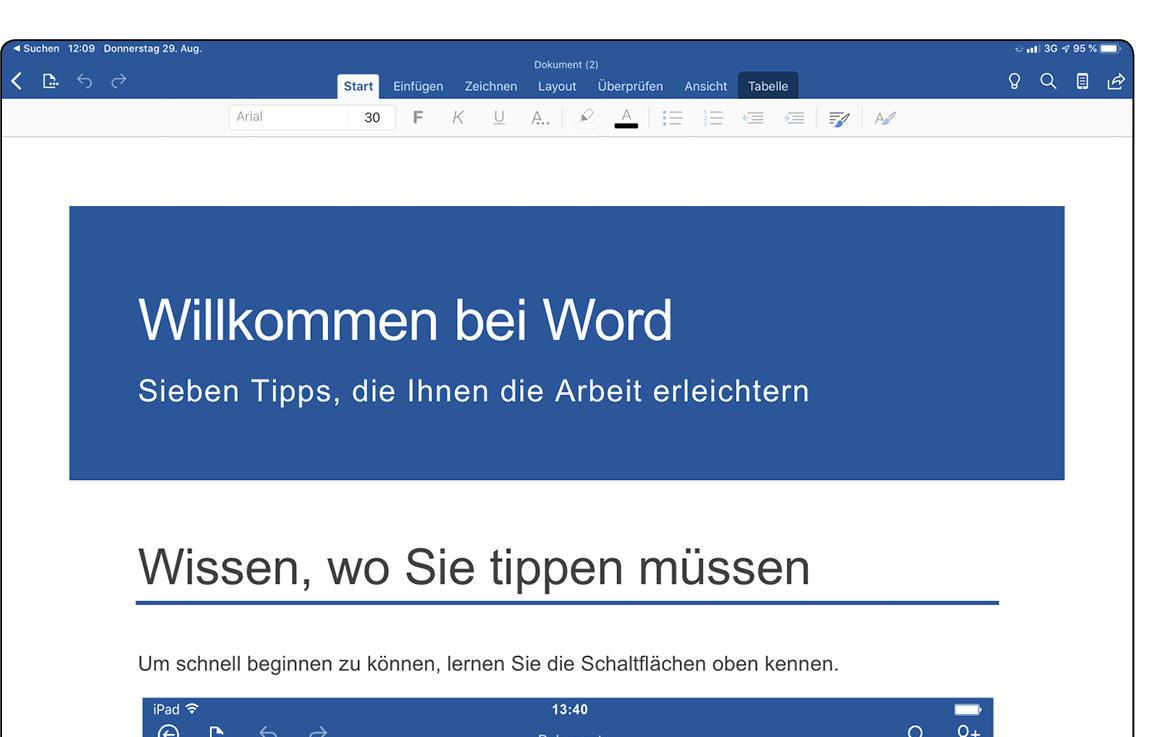Open the Ansicht tab
This screenshot has width=1168, height=737.
[x=705, y=86]
